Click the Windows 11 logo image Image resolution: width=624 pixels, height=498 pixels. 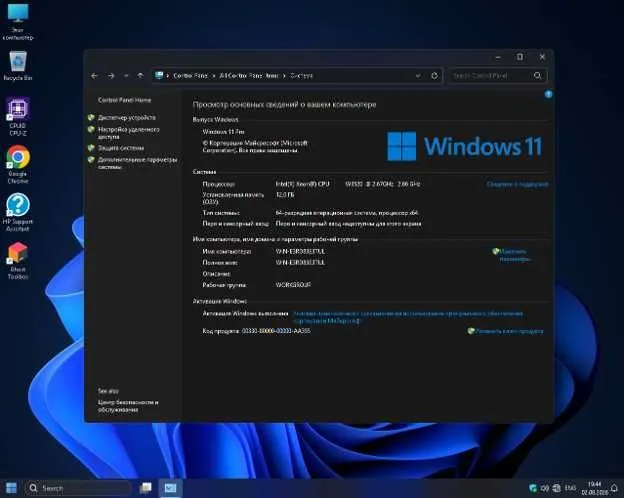[x=464, y=146]
